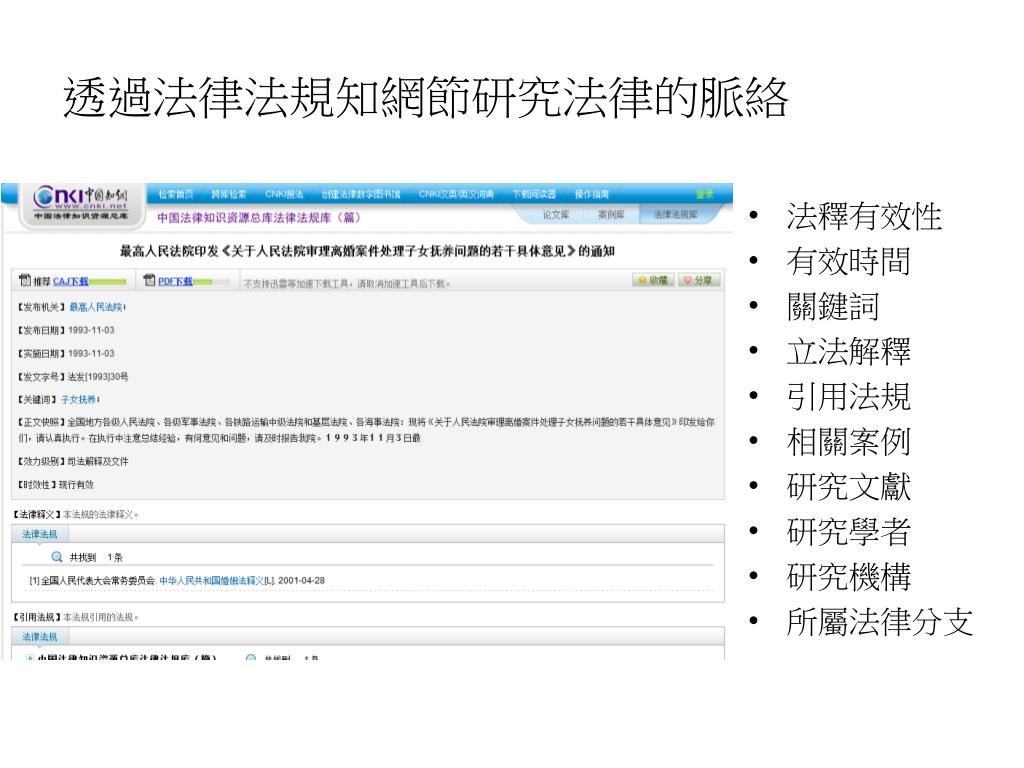Select the 法律法规库 tab
Screen dimensions: 1024x768
pos(676,215)
